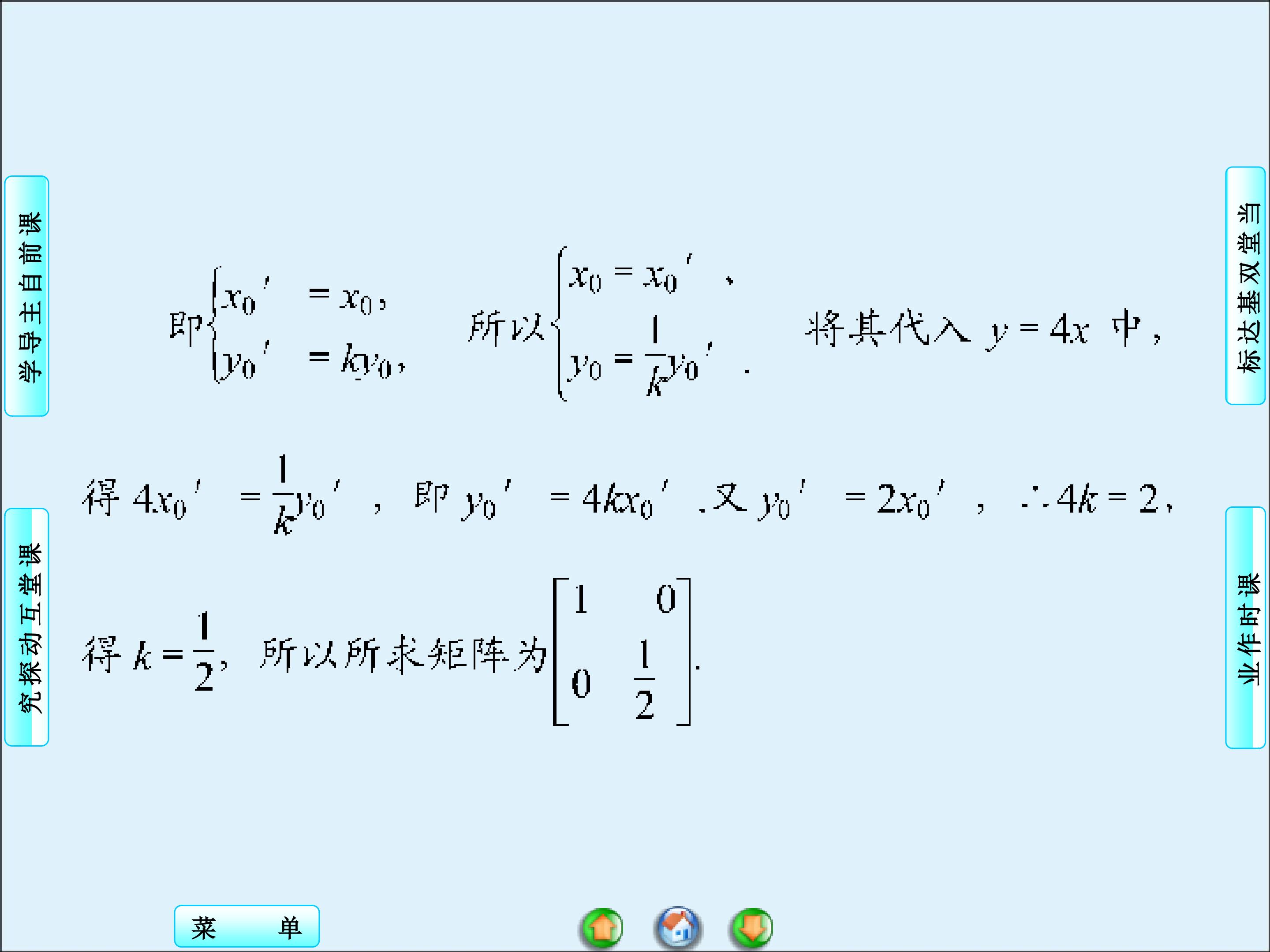This screenshot has width=1270, height=952.
Task: Click the blank area at top of slide
Action: coord(631,86)
